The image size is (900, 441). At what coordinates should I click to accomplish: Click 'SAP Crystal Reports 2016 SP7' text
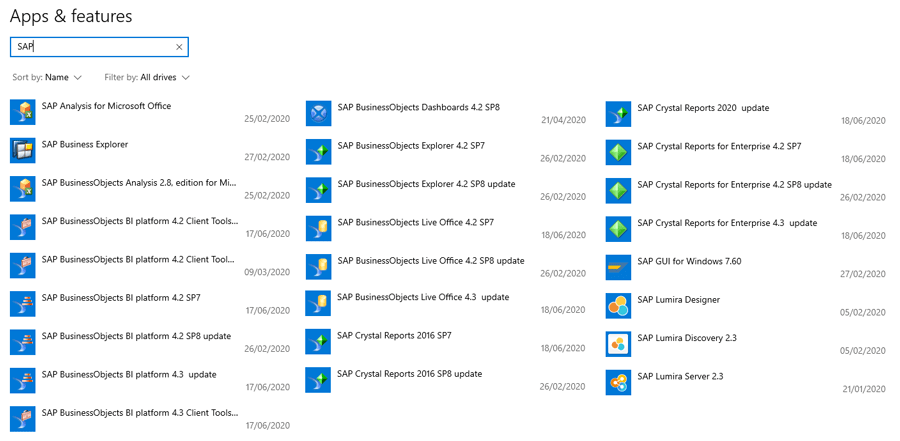[394, 335]
